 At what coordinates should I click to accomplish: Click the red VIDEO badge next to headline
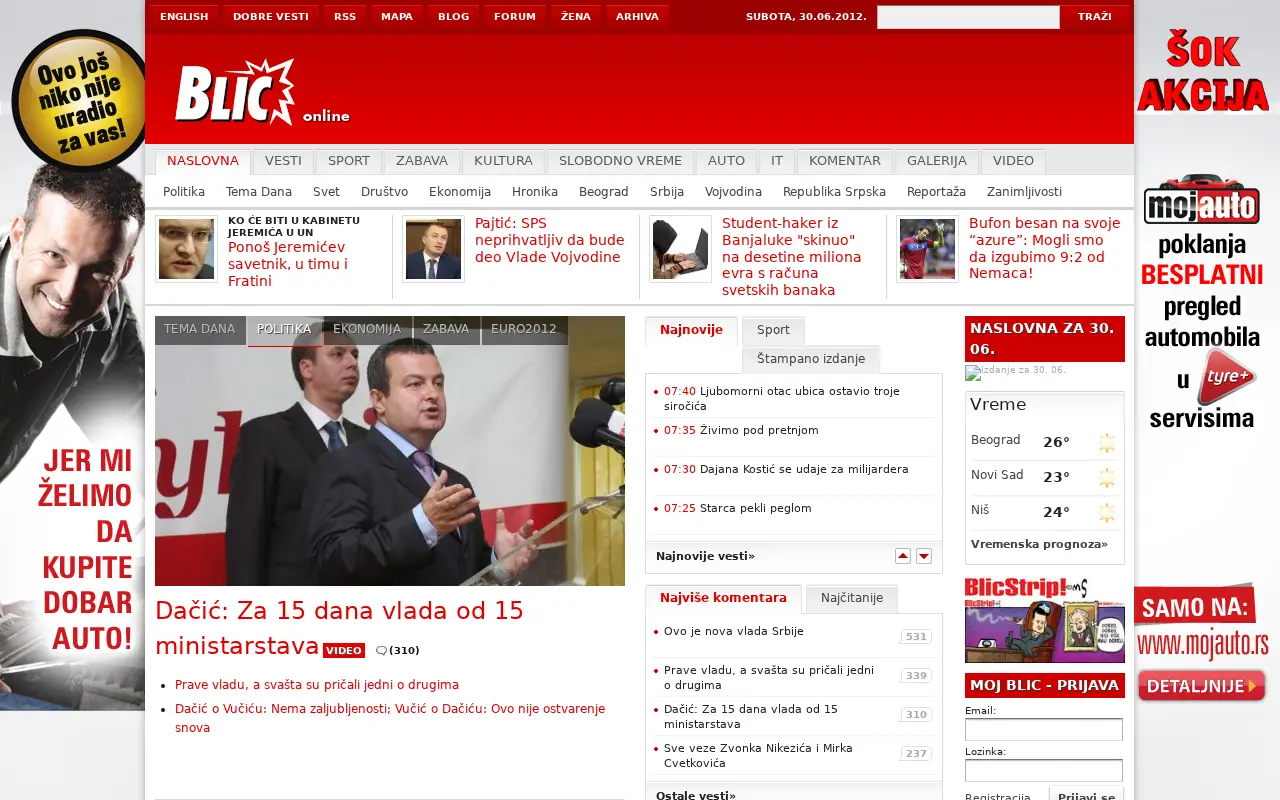click(344, 650)
